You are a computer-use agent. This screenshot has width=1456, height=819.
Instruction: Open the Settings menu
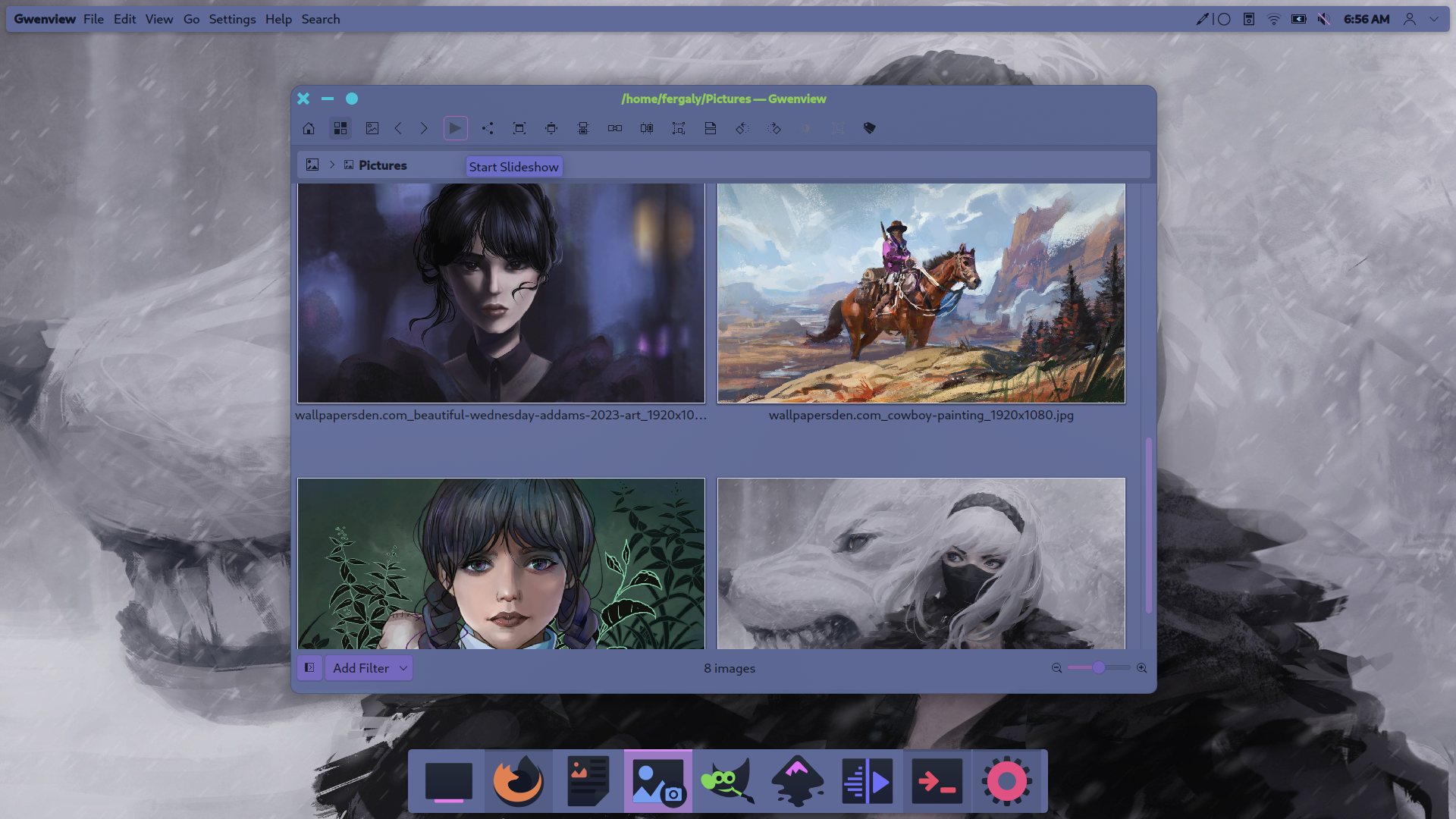pyautogui.click(x=232, y=19)
